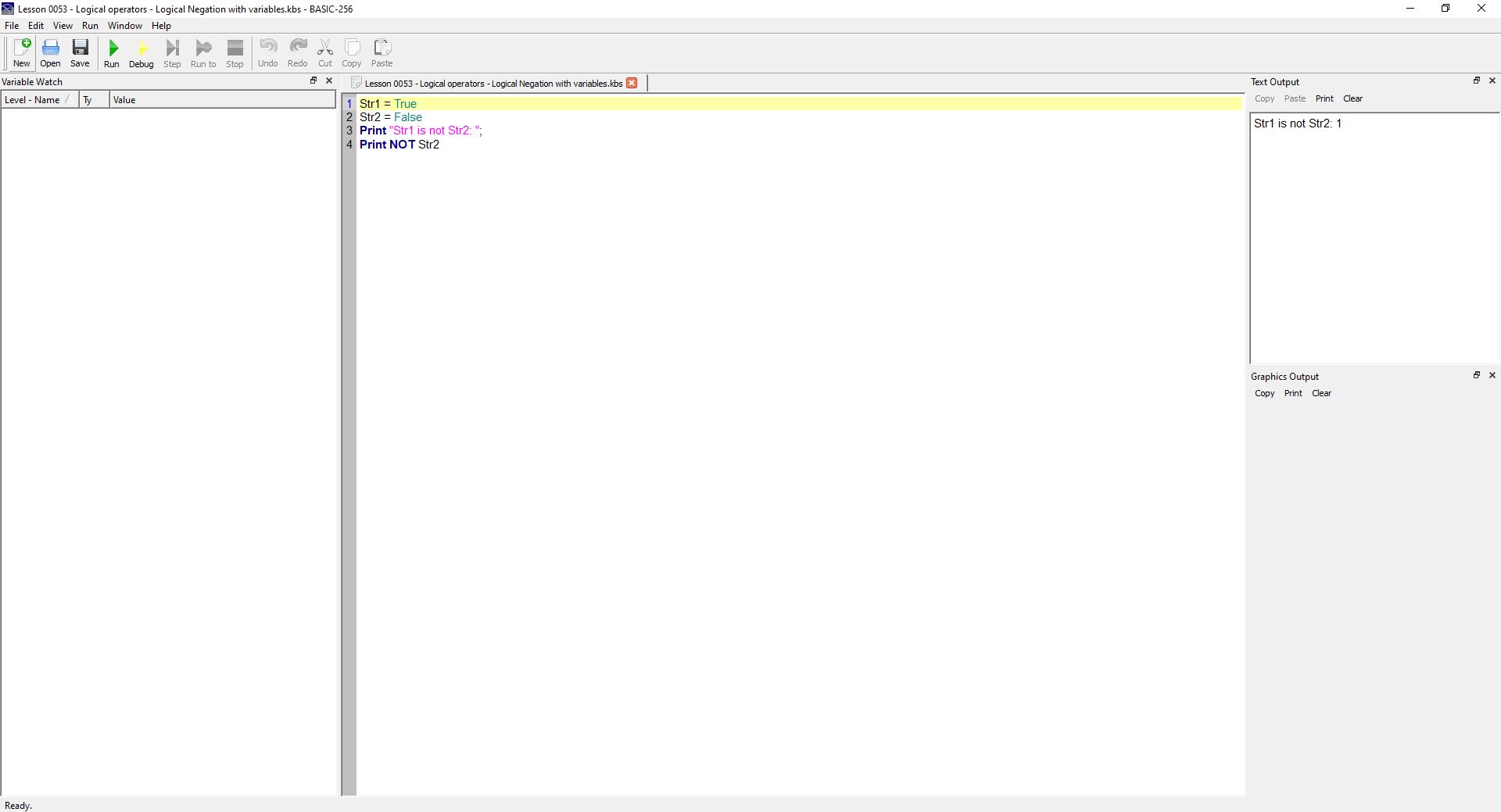Close the Variable Watch panel
1501x812 pixels.
click(x=329, y=80)
